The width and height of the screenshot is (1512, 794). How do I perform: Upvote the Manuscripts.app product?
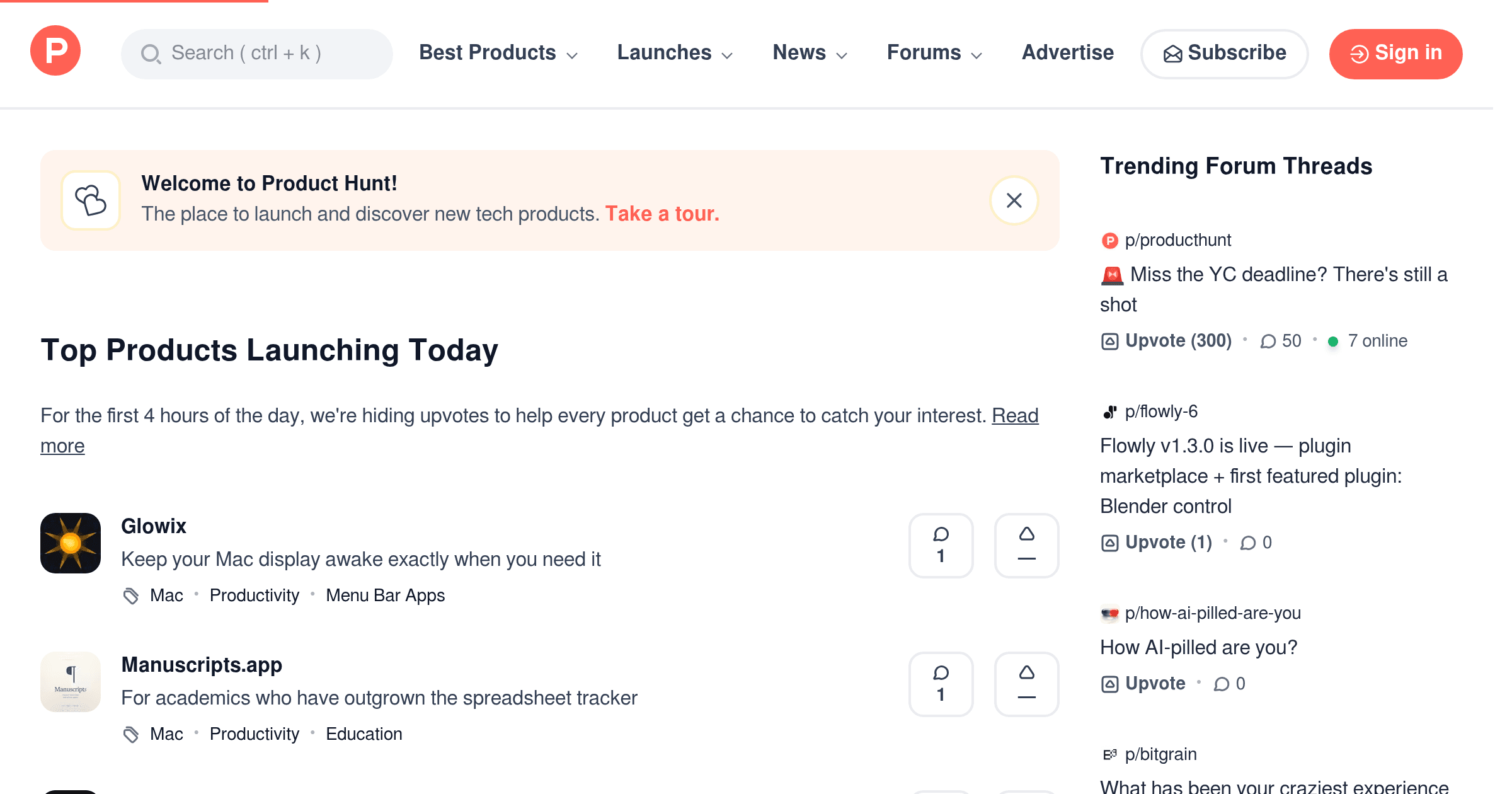coord(1026,684)
